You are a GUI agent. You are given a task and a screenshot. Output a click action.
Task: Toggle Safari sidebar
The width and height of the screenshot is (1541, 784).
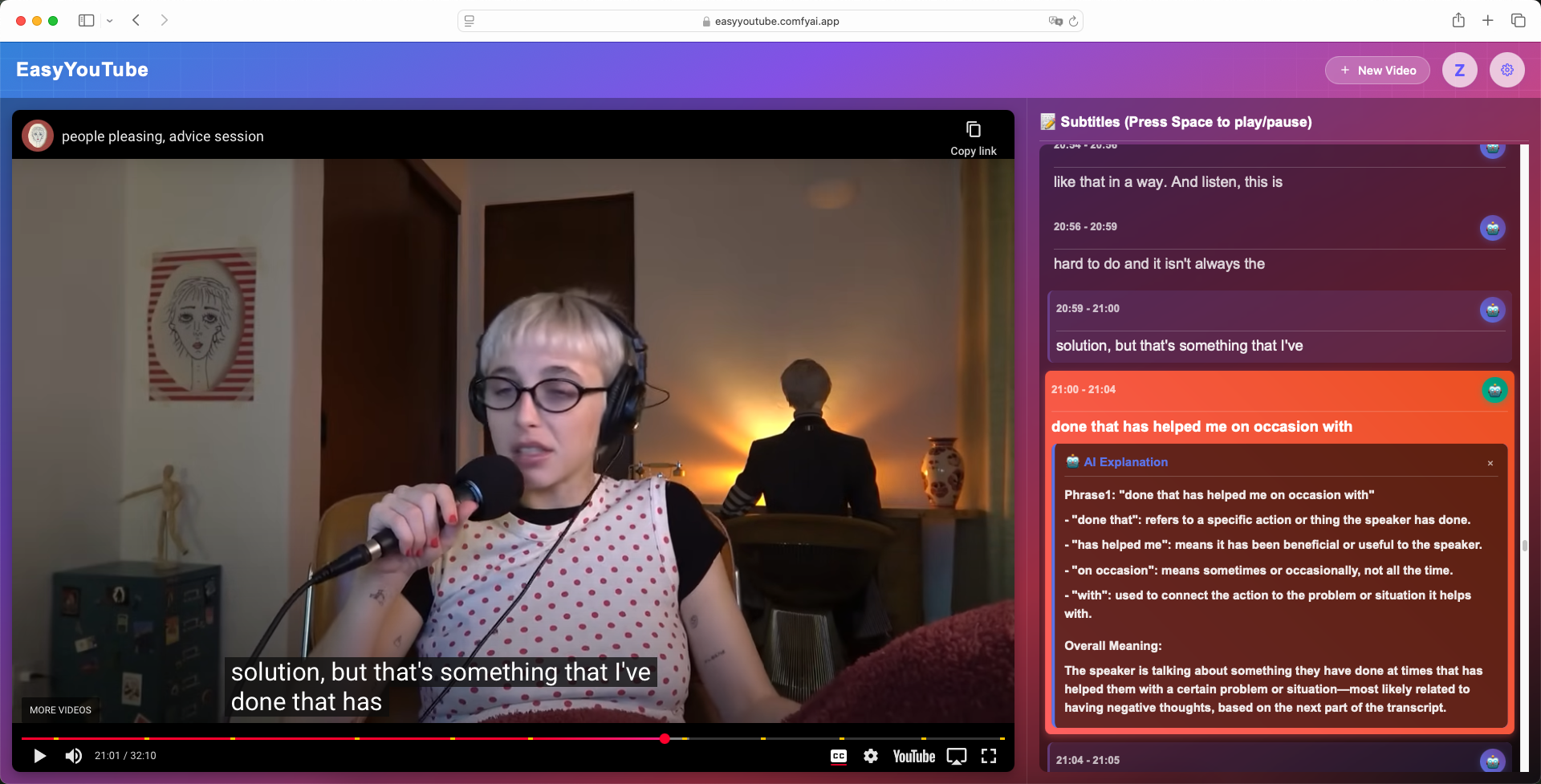[x=87, y=20]
